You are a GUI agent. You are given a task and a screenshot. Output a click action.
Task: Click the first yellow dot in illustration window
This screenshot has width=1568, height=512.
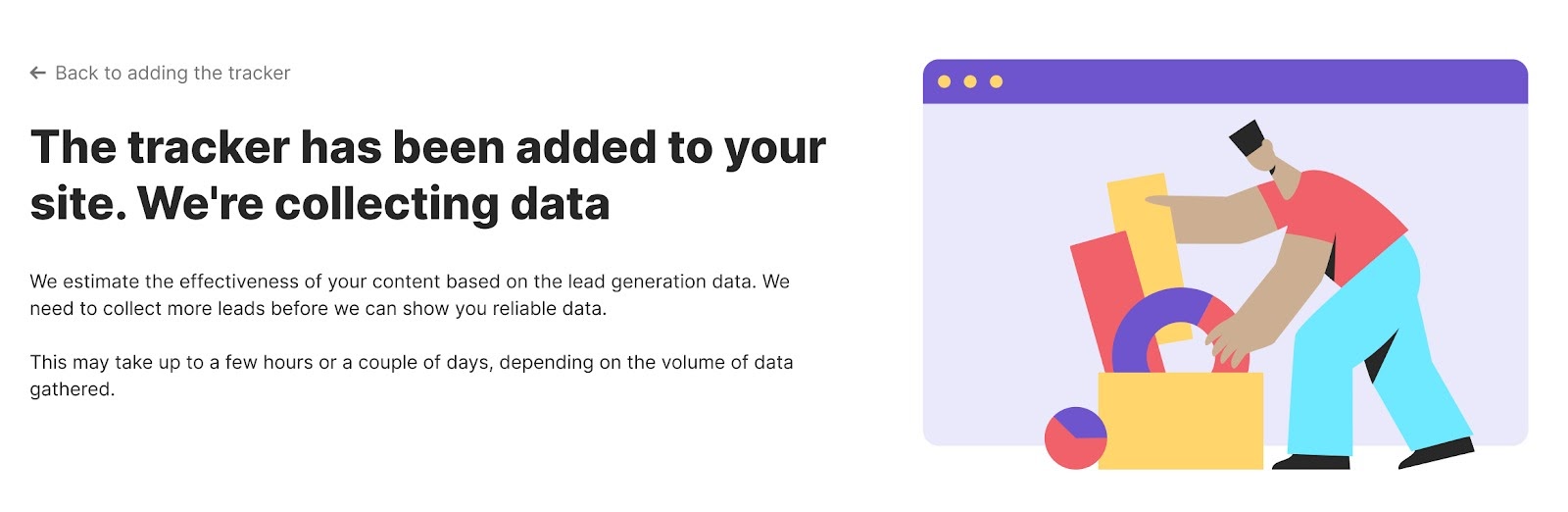click(x=944, y=81)
